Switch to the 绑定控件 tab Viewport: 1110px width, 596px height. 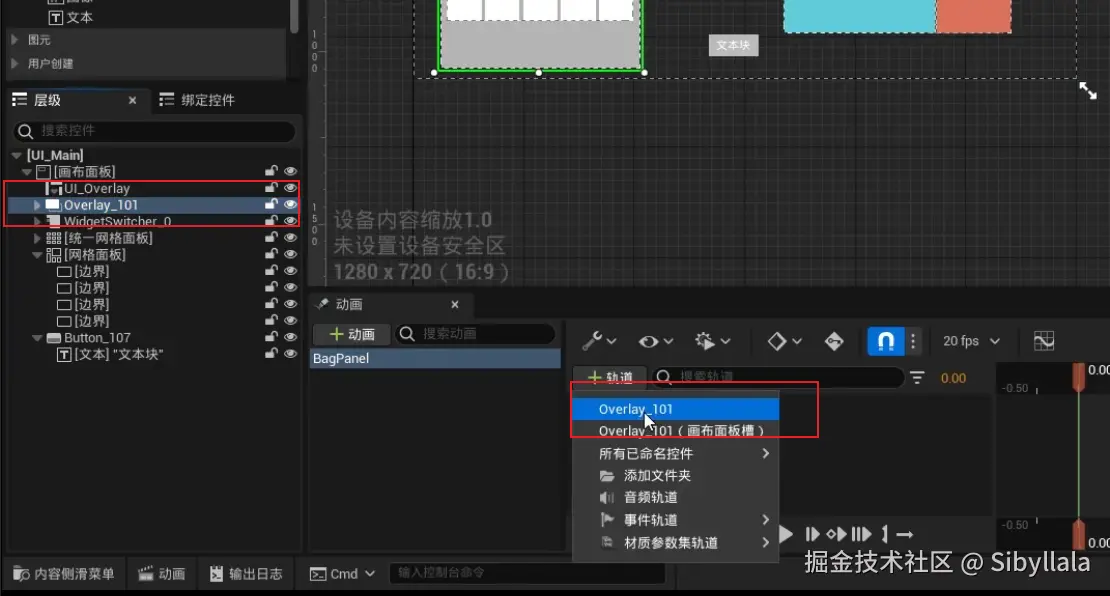point(198,100)
